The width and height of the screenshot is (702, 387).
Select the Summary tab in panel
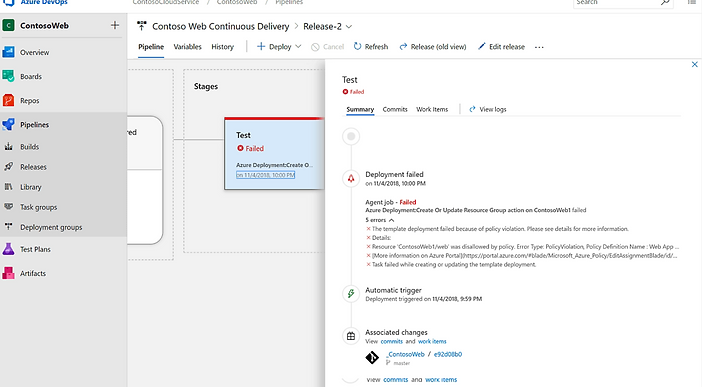(x=360, y=109)
